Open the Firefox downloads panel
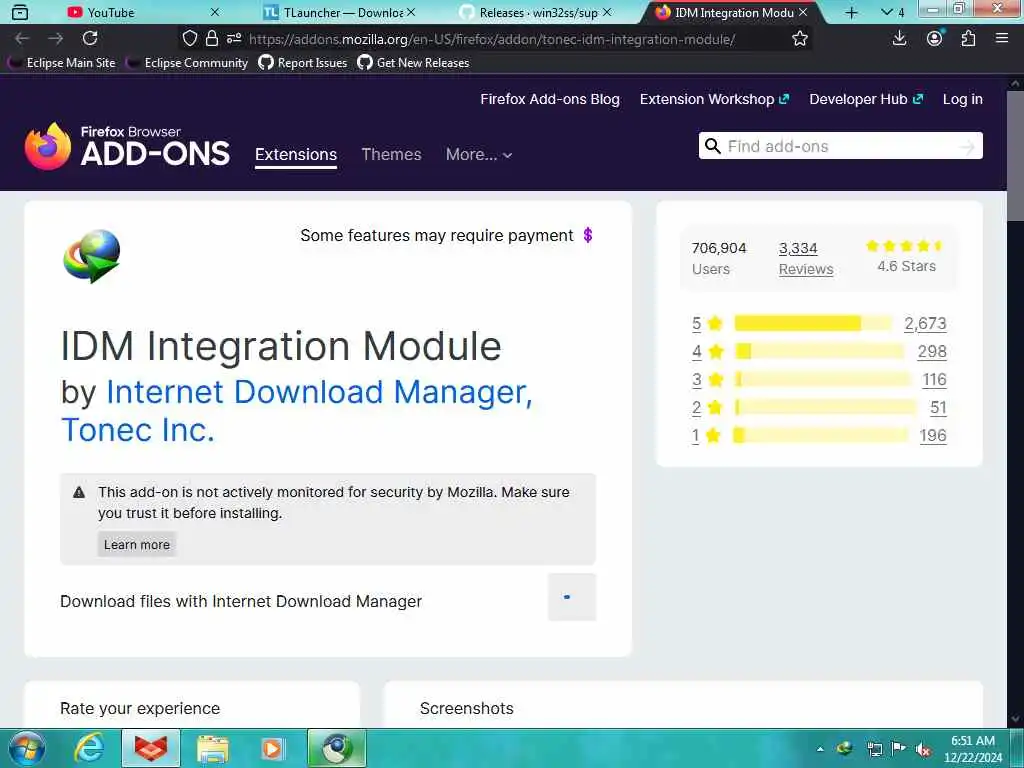1024x768 pixels. click(x=899, y=39)
